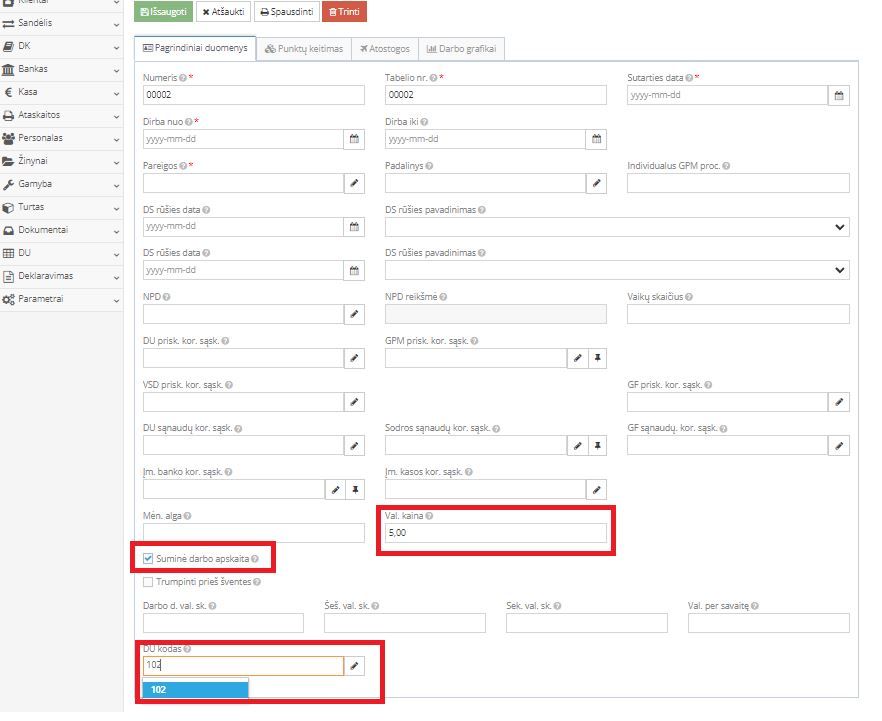The width and height of the screenshot is (882, 721).
Task: Uncheck the Suminė darbo apskaita checkbox
Action: point(149,559)
